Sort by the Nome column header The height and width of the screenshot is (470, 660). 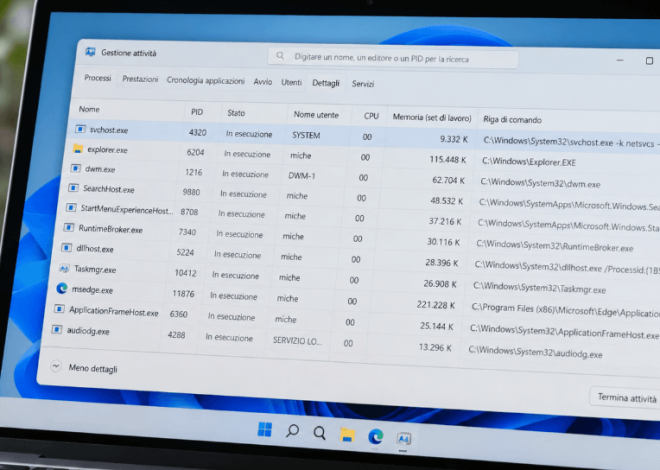pos(89,109)
